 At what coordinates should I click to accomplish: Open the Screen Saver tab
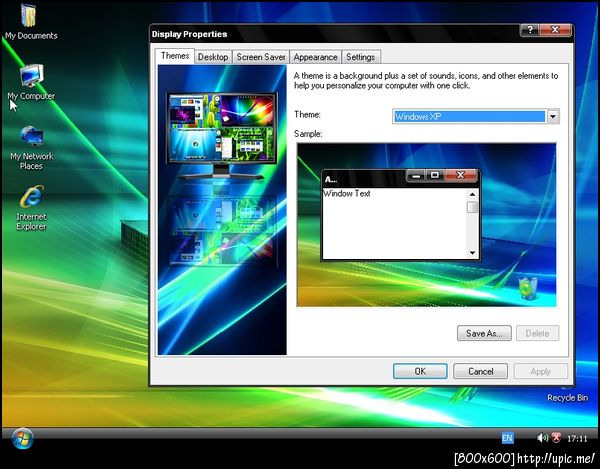click(x=261, y=57)
